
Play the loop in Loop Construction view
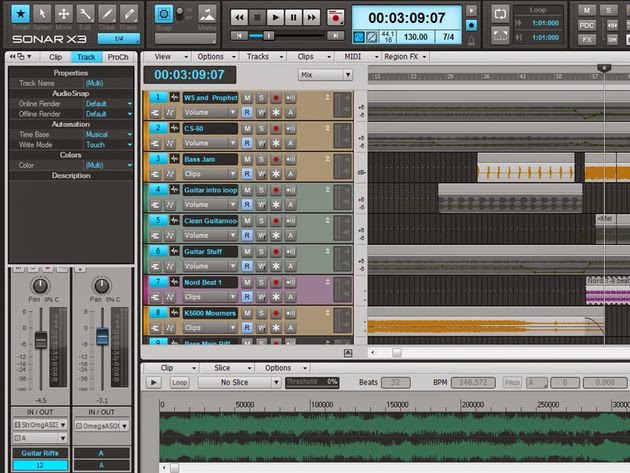point(153,383)
